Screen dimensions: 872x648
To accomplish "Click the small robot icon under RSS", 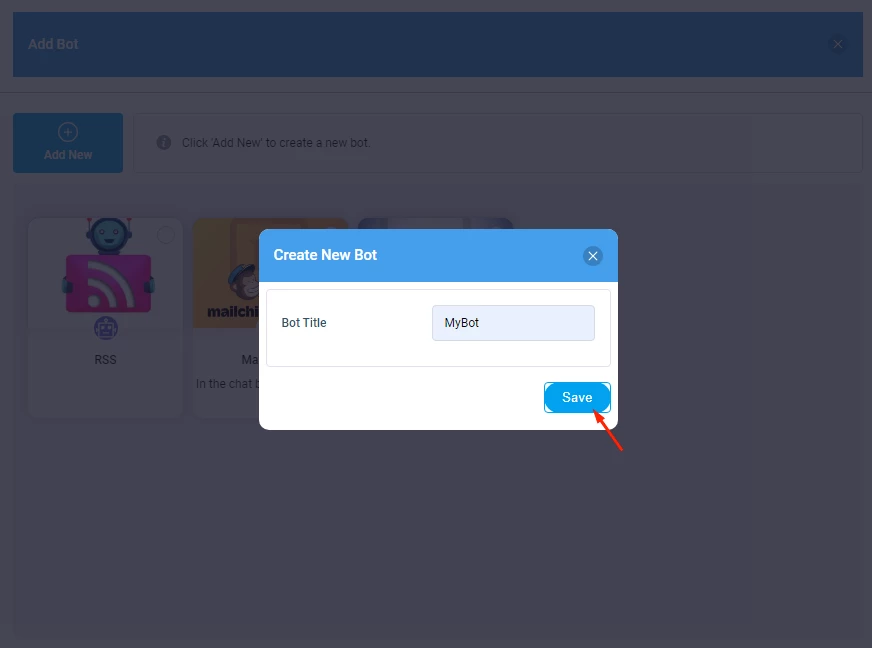I will 106,328.
